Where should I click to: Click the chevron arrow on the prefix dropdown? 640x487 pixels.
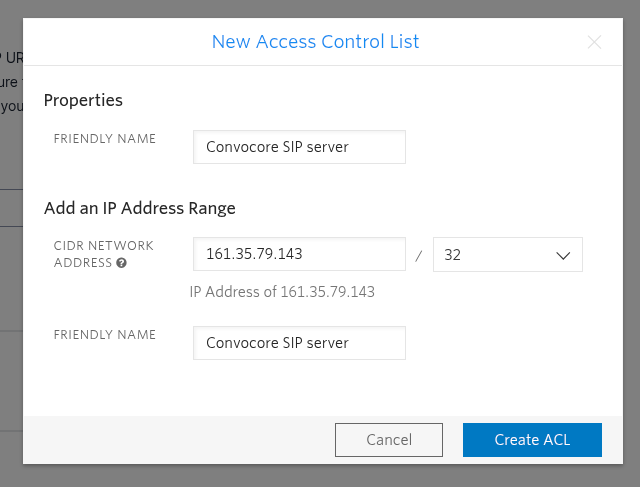(561, 255)
